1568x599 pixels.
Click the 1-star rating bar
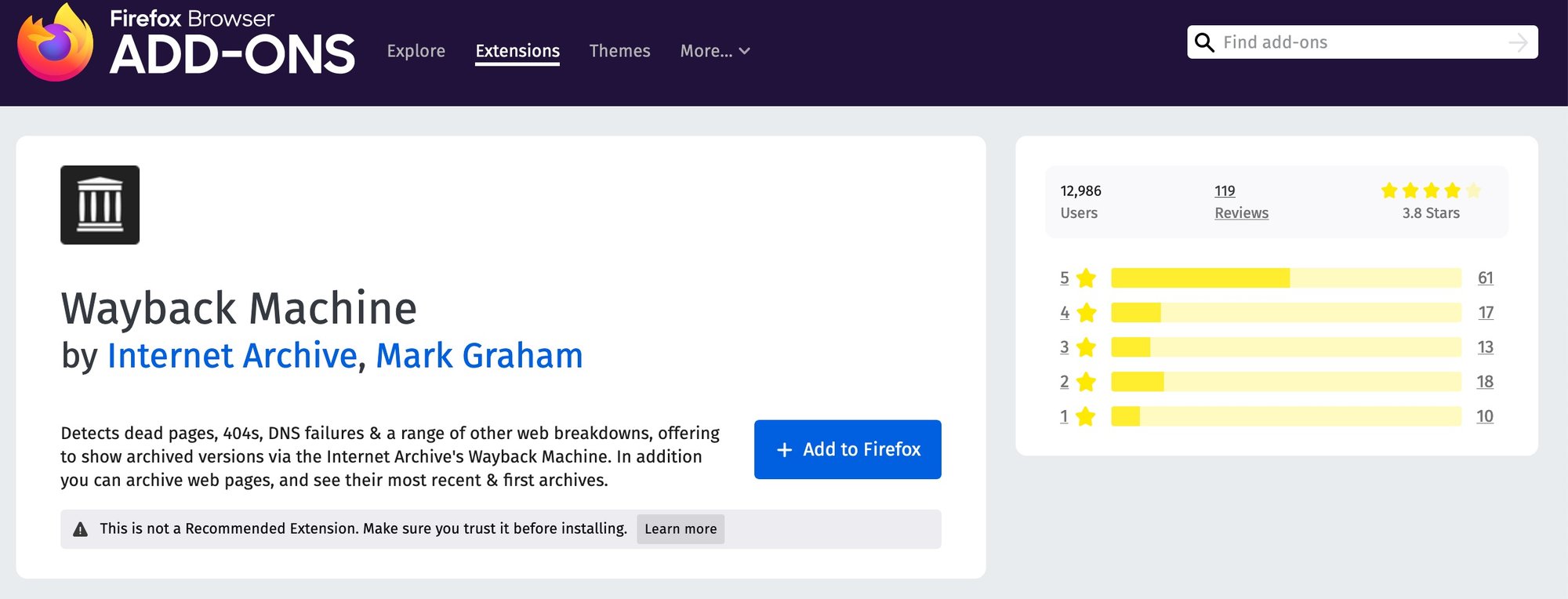[x=1286, y=416]
